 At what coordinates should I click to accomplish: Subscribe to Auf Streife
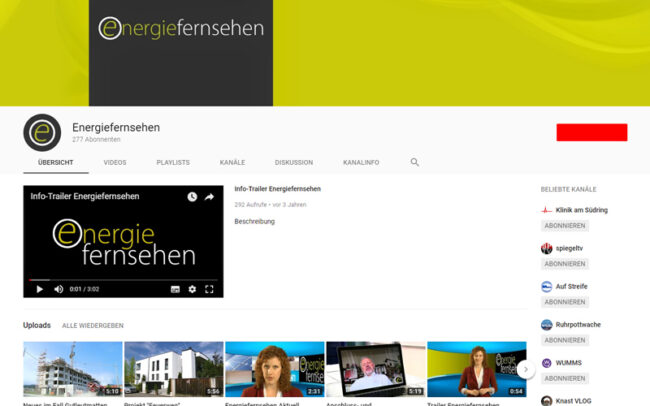(565, 302)
